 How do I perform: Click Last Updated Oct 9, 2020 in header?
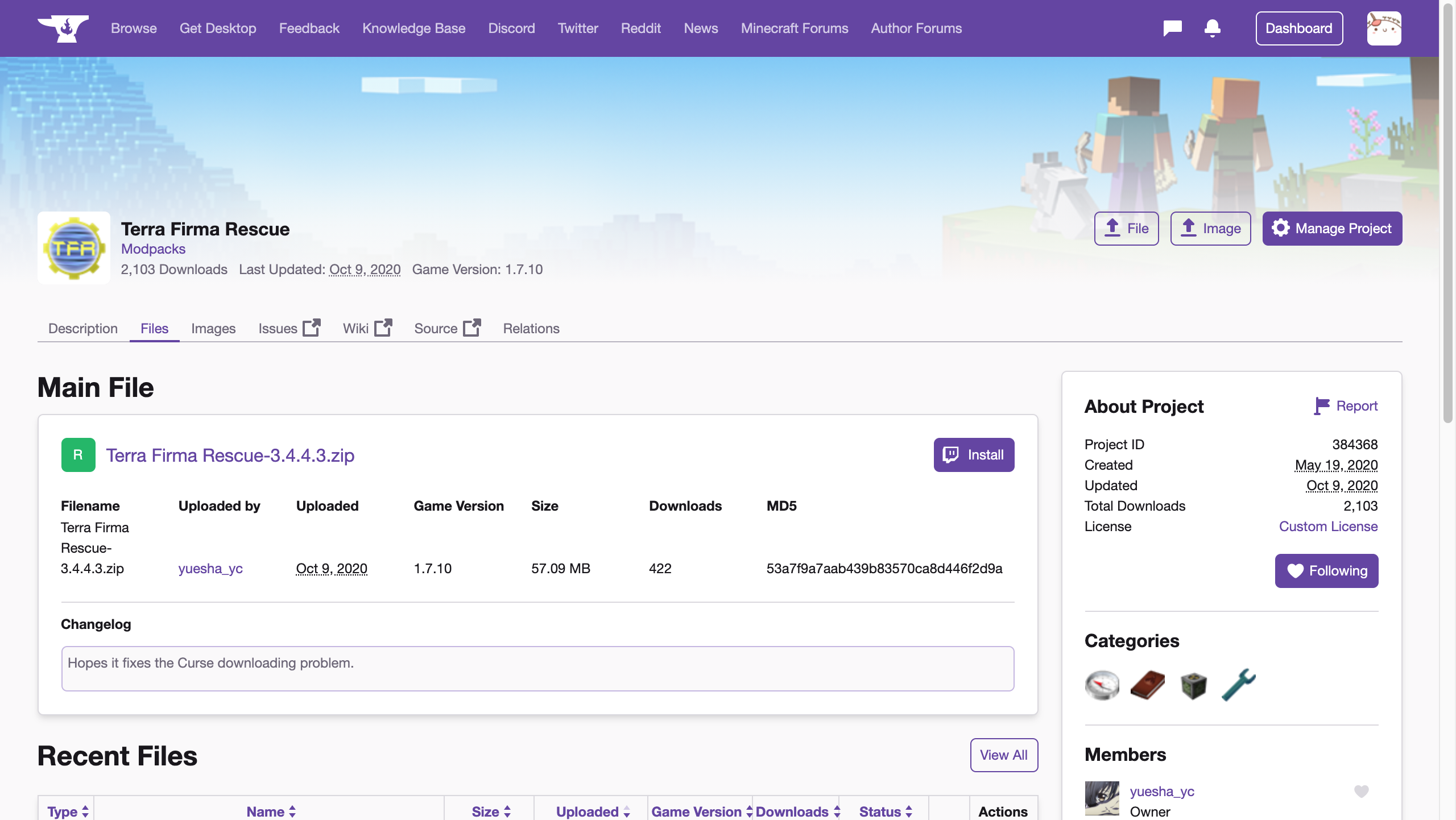[x=365, y=270]
